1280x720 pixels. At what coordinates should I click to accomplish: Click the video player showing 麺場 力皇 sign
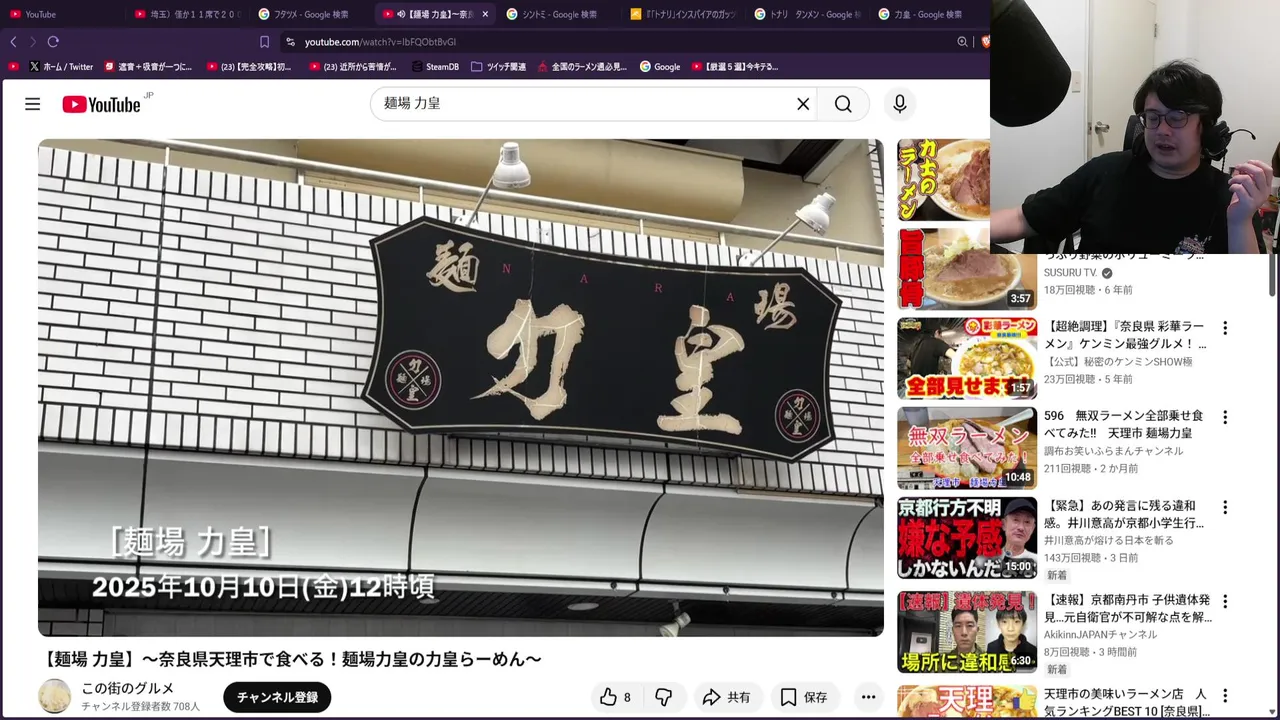[461, 388]
